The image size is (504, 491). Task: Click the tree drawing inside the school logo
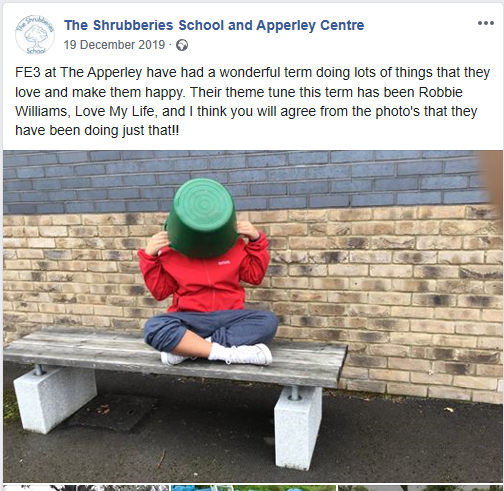[37, 35]
